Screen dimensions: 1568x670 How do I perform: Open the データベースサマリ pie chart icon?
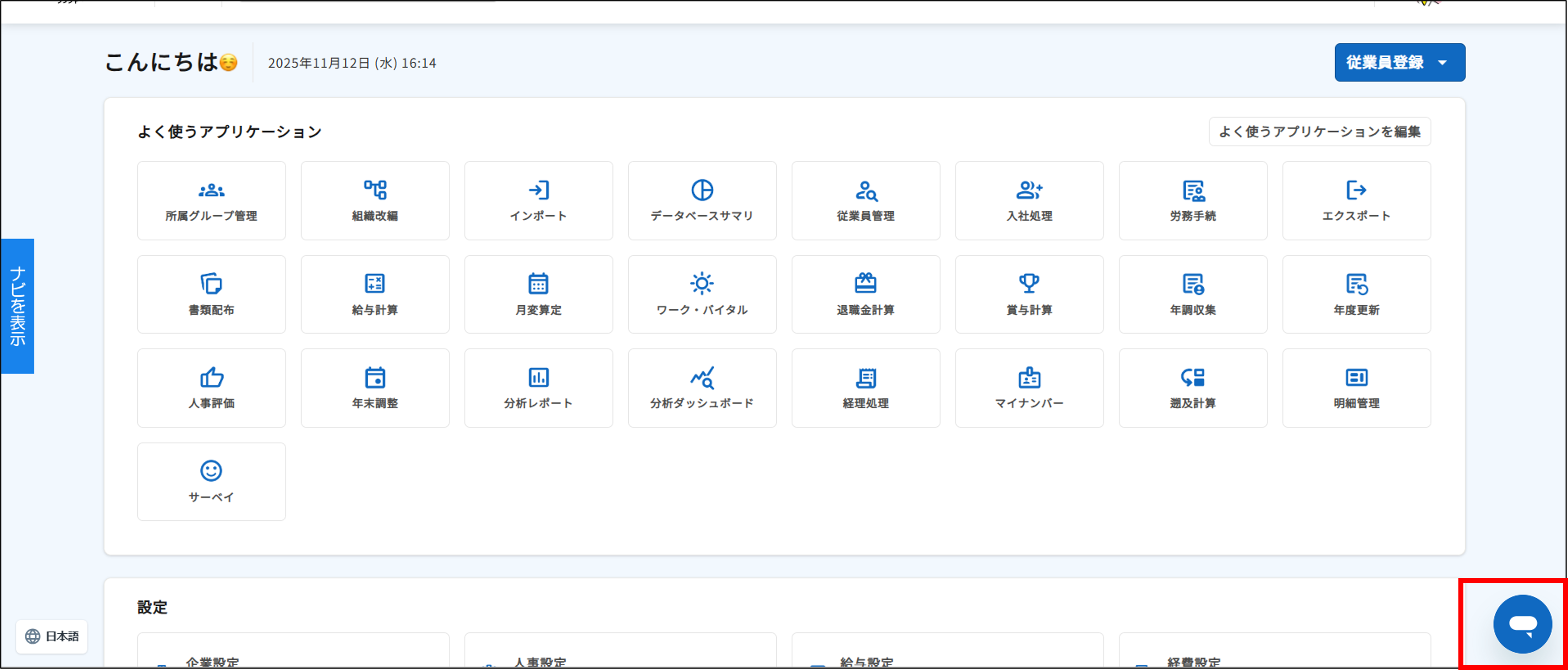point(702,200)
